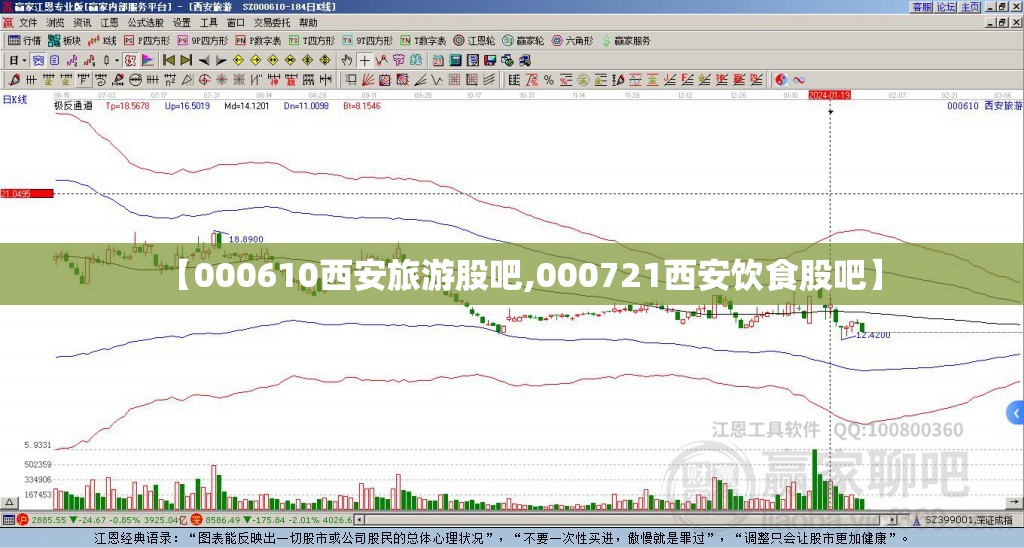Image resolution: width=1024 pixels, height=548 pixels.
Task: Click the 沪 index status icon
Action: (23, 520)
